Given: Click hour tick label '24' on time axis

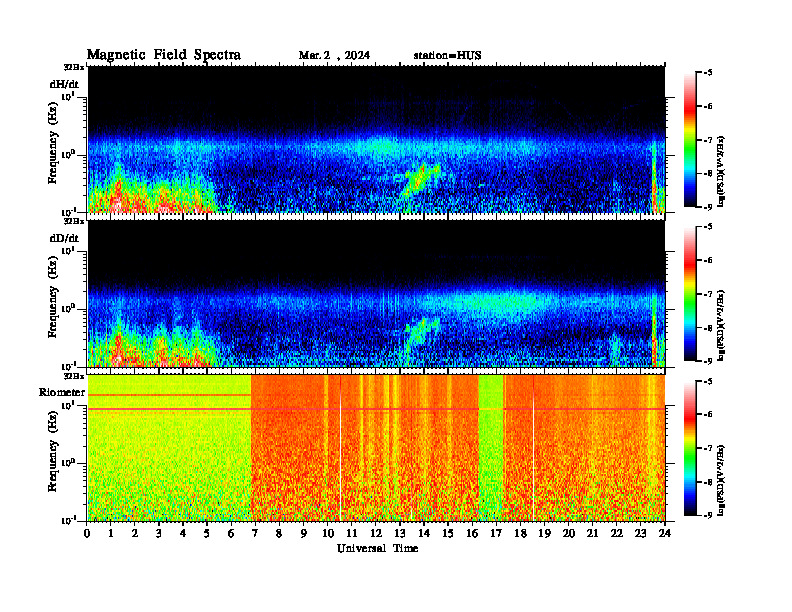Looking at the screenshot, I should [665, 533].
